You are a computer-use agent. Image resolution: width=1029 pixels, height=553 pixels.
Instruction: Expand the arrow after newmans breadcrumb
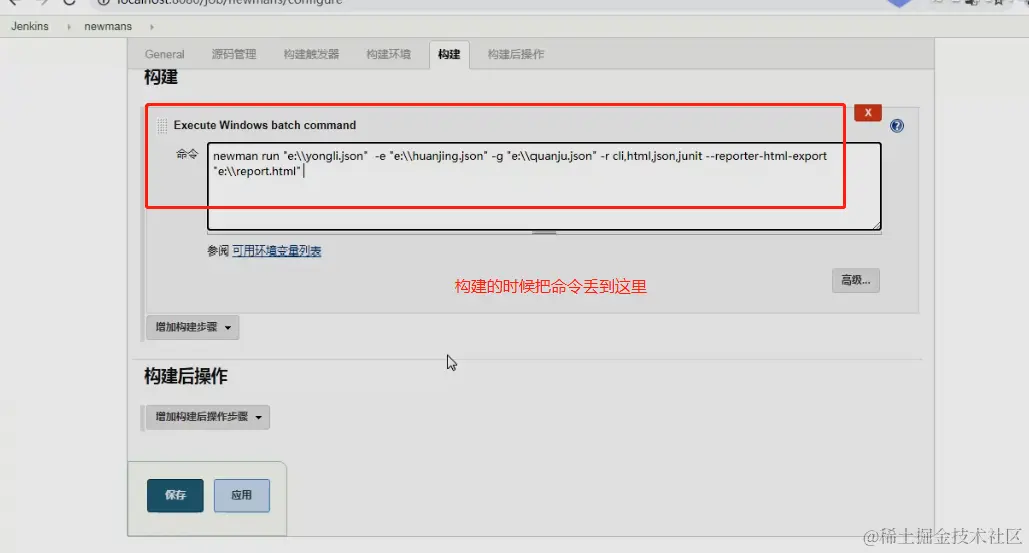click(x=152, y=27)
